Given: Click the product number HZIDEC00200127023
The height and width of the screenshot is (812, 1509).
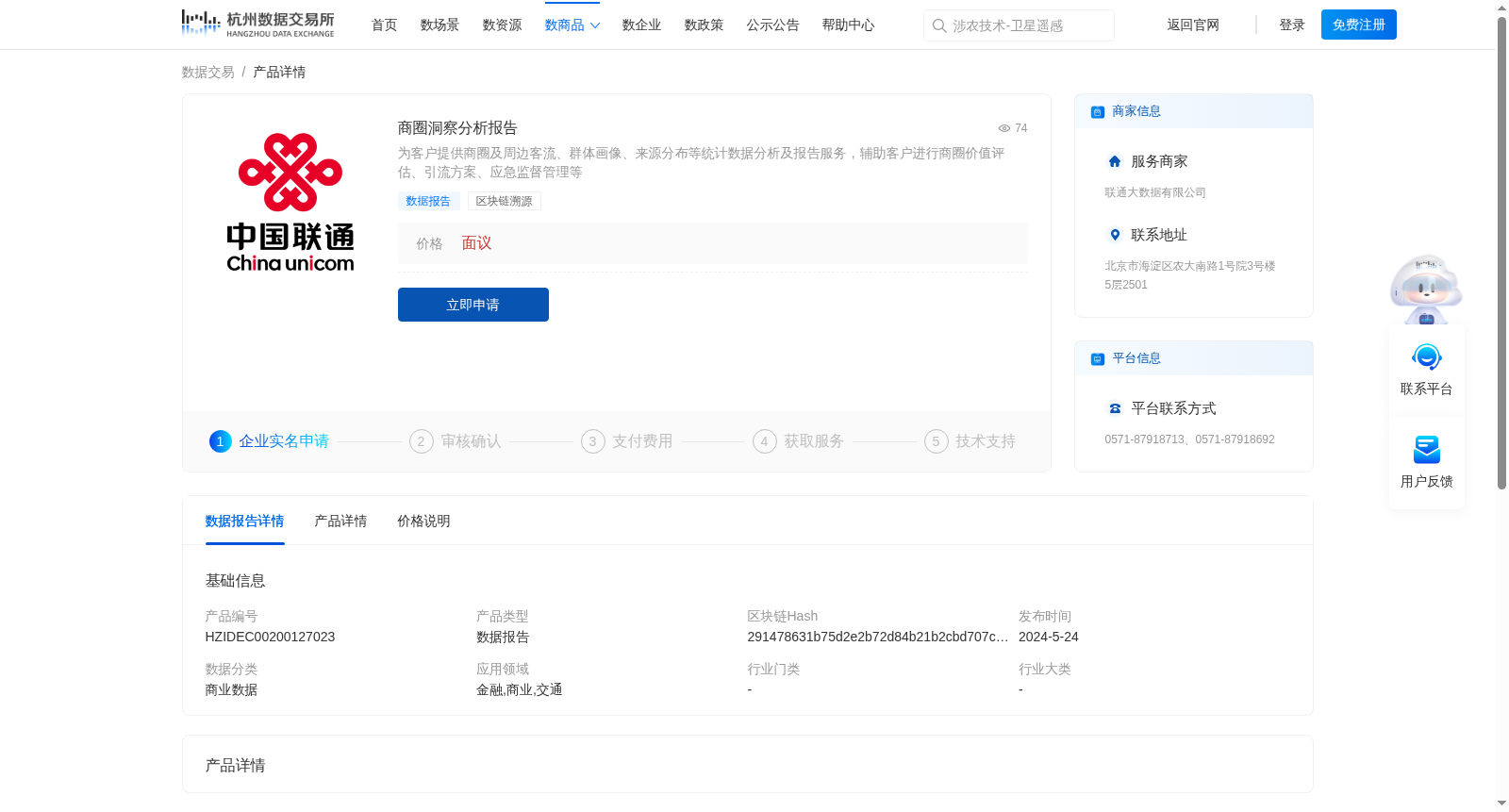Looking at the screenshot, I should [x=270, y=638].
